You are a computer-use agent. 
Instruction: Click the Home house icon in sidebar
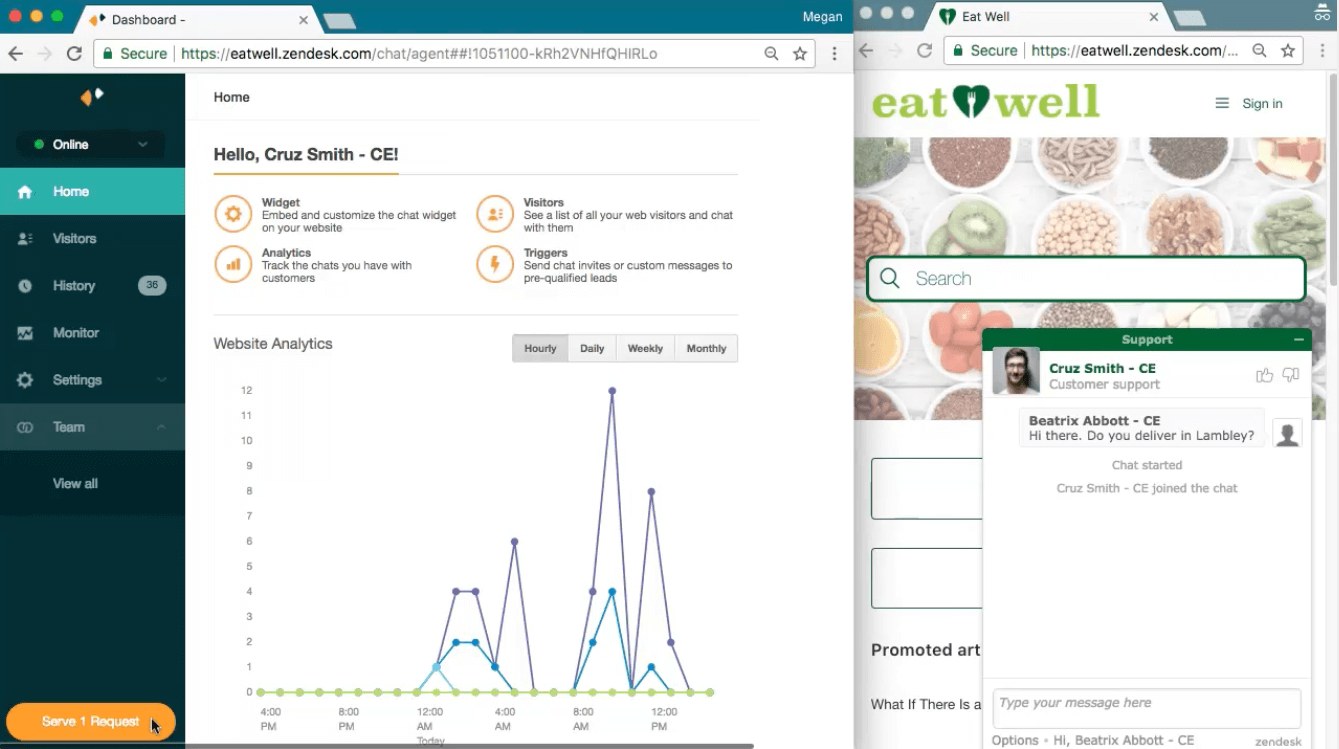point(25,192)
